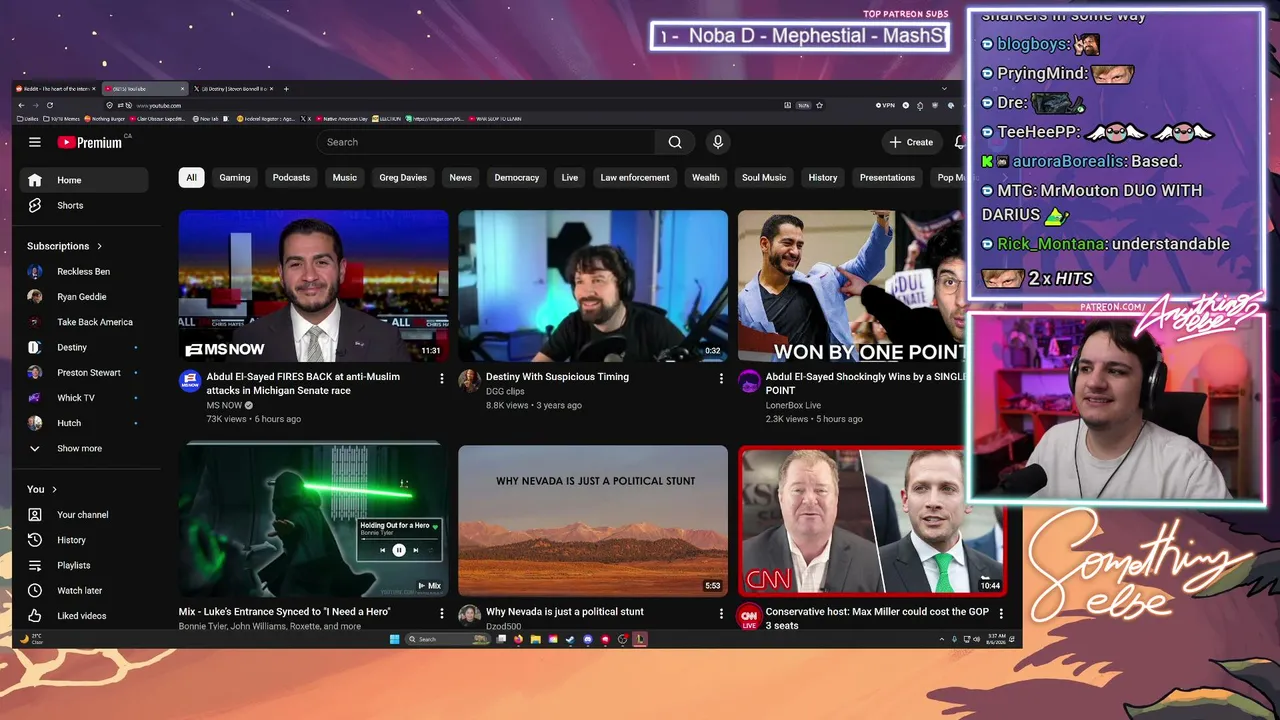
Task: Open more options for Conservative host video
Action: (x=1001, y=613)
